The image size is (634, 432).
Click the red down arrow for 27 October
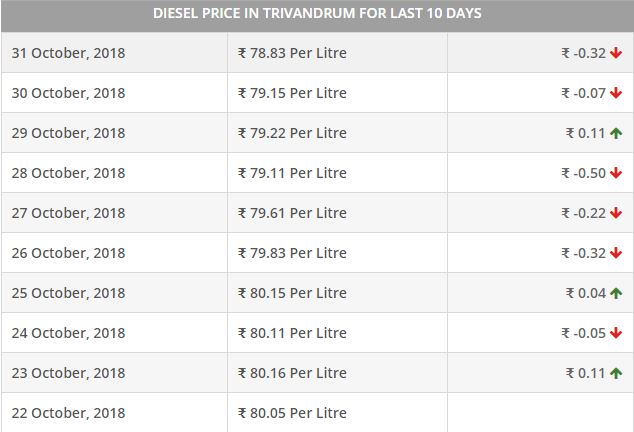point(616,213)
